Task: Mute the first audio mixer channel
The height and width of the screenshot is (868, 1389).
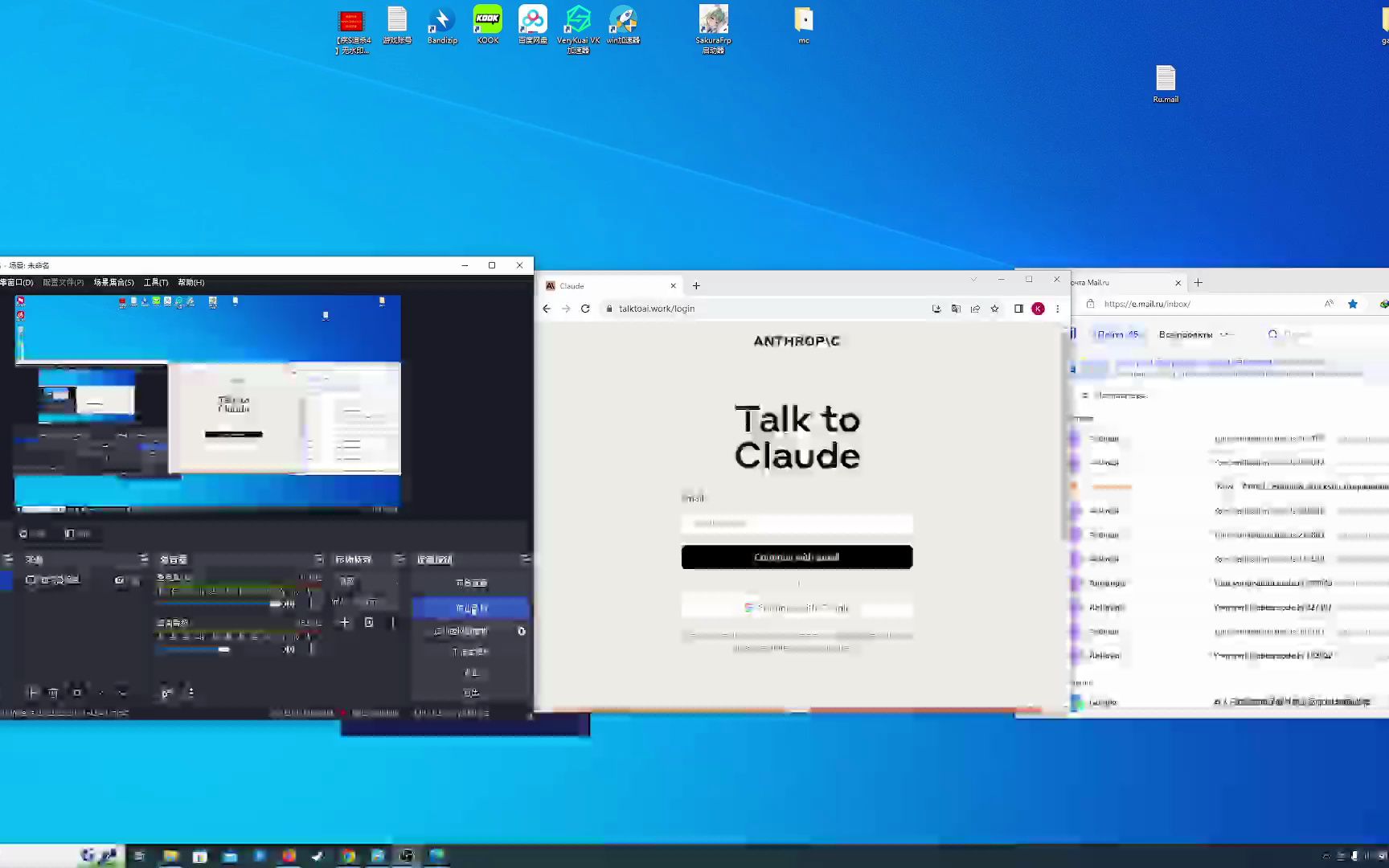Action: coord(289,604)
